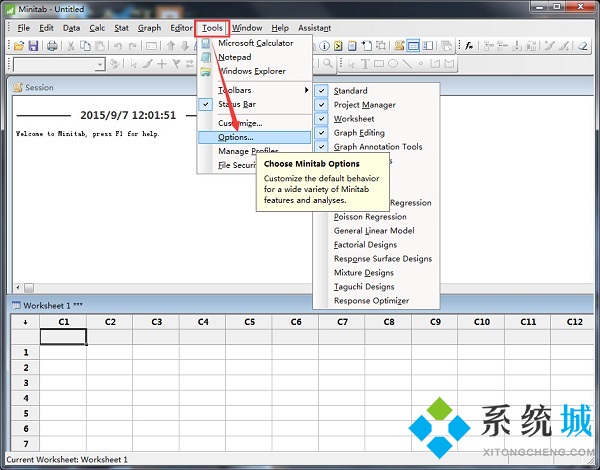Expand the Toolbars submenu arrow
Viewport: 600px width, 470px height.
(x=306, y=90)
